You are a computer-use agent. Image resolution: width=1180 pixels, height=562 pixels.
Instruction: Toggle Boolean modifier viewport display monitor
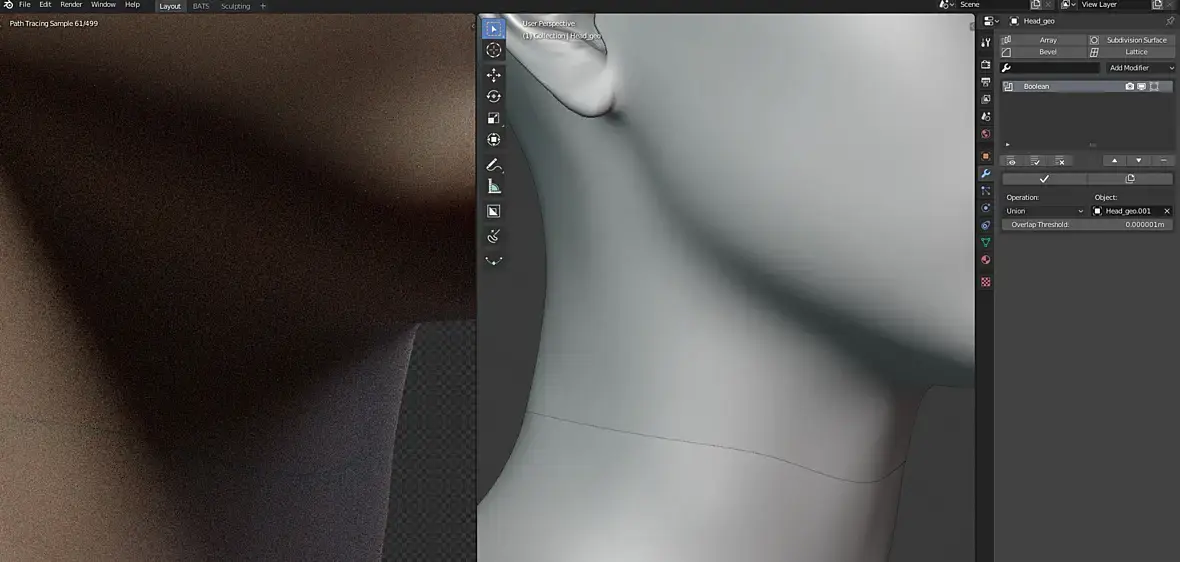(1142, 87)
